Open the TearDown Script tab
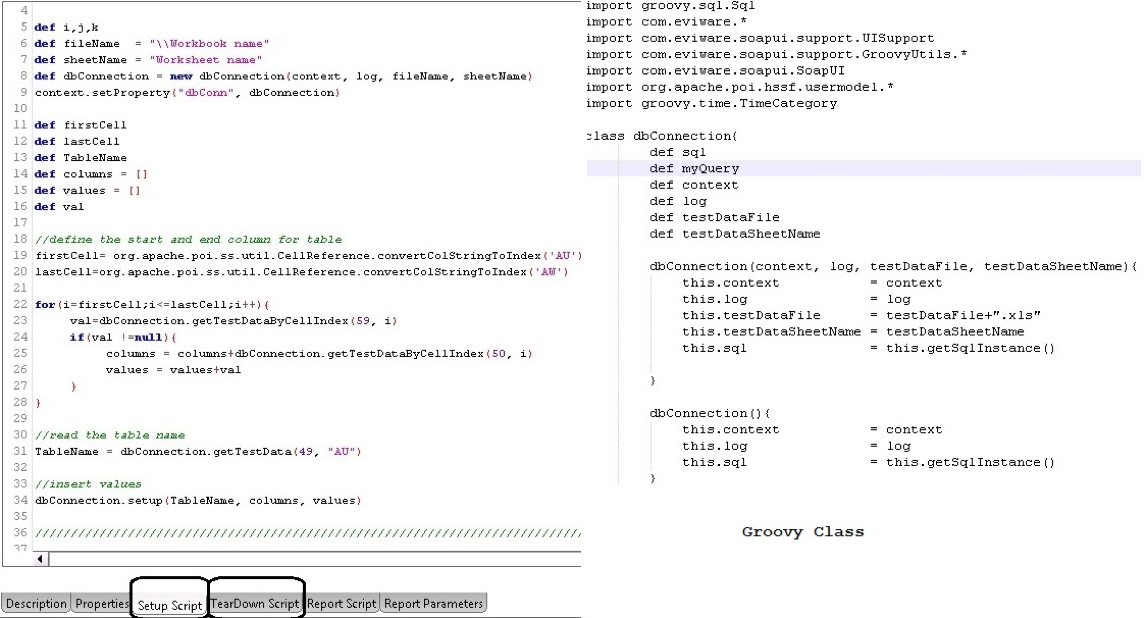This screenshot has height=618, width=1145. 255,604
